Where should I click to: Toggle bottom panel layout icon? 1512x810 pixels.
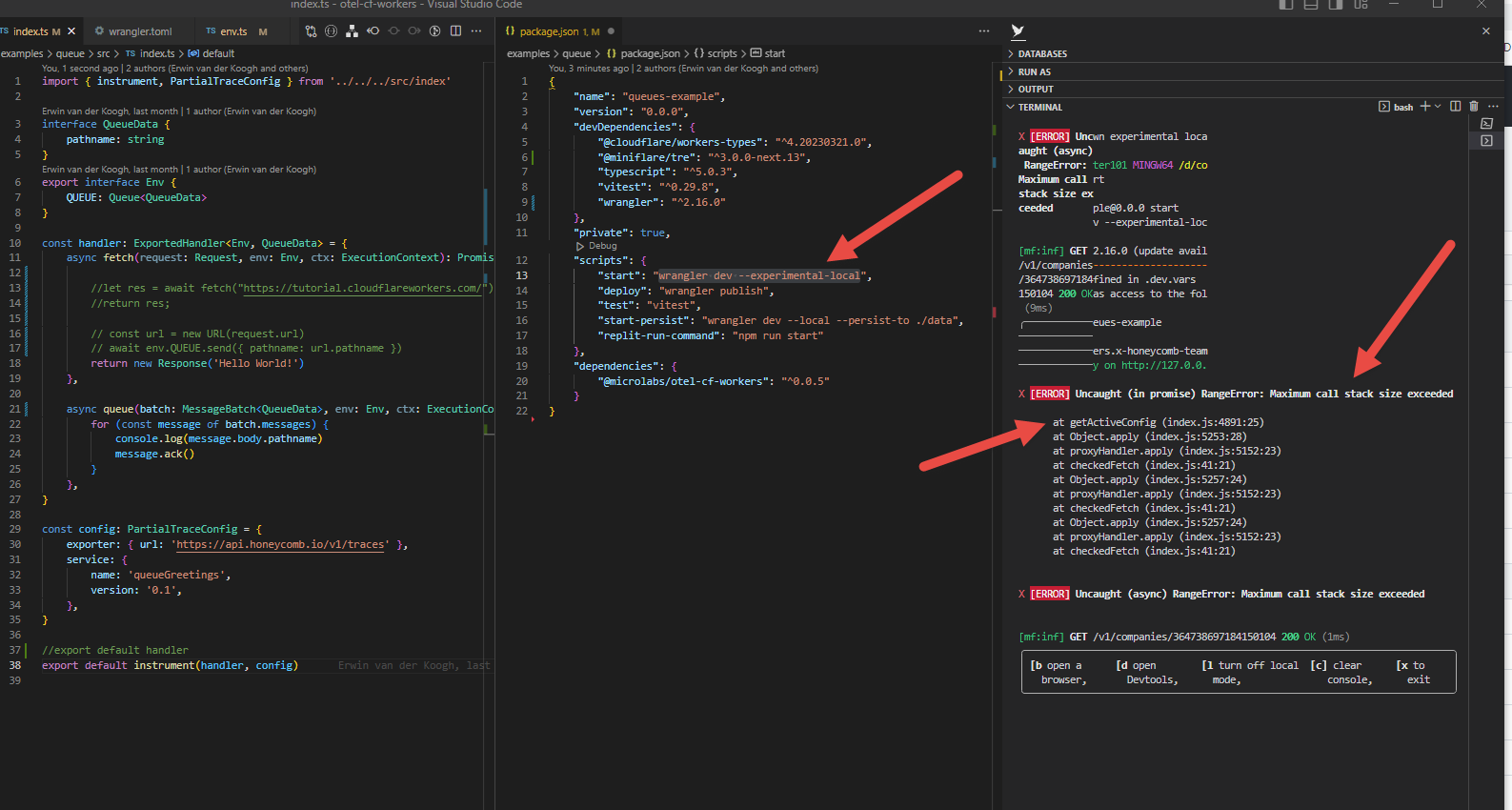pos(1311,5)
